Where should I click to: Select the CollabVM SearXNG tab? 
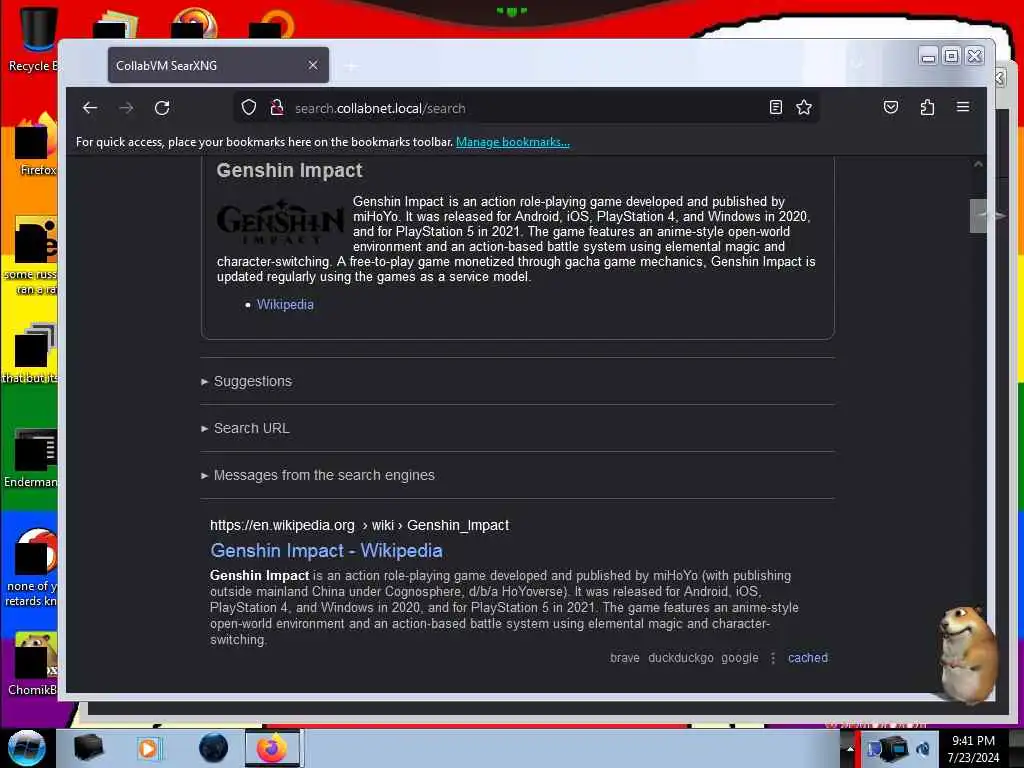pyautogui.click(x=218, y=65)
